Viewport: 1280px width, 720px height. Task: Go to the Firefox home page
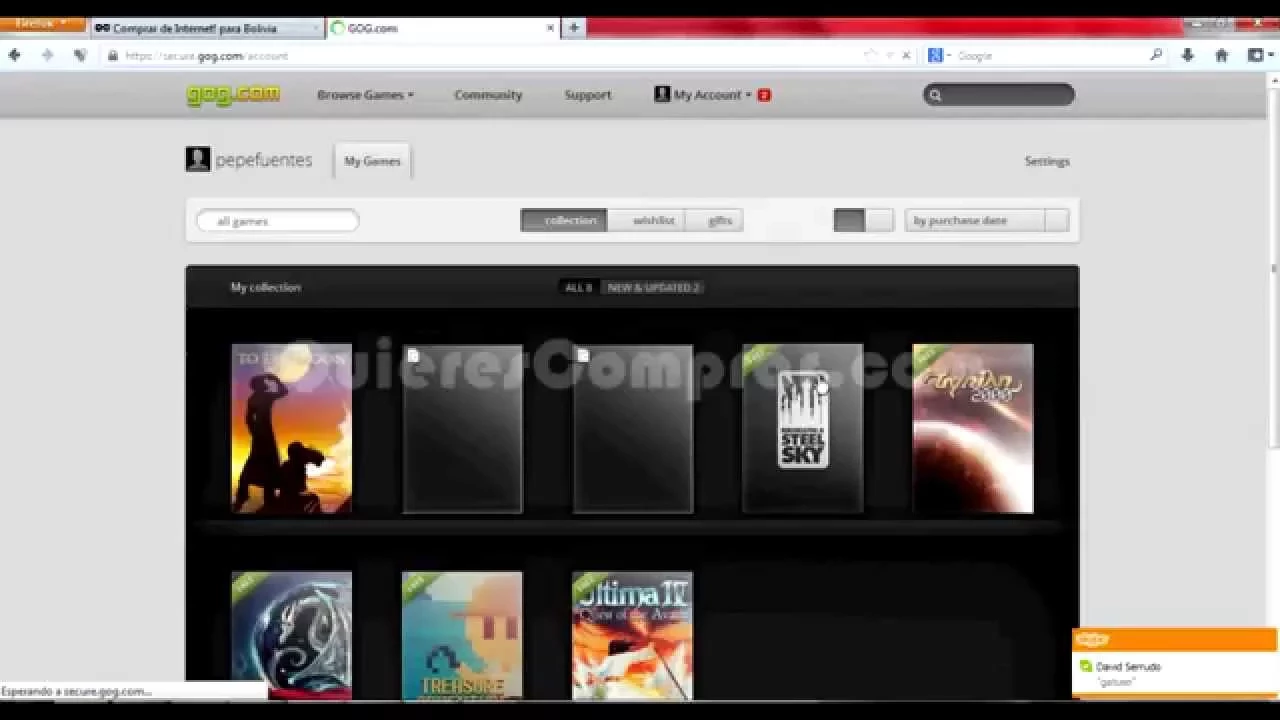[x=1221, y=56]
